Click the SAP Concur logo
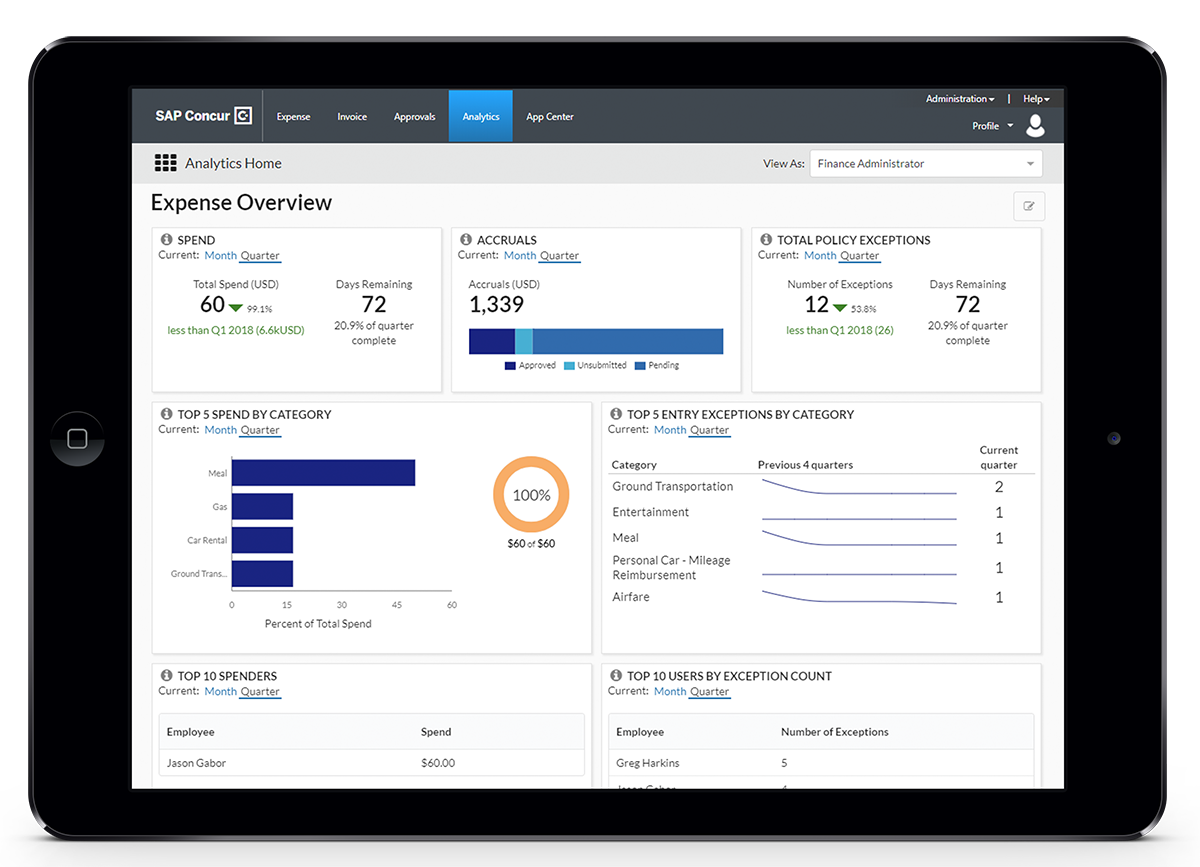 pyautogui.click(x=202, y=115)
